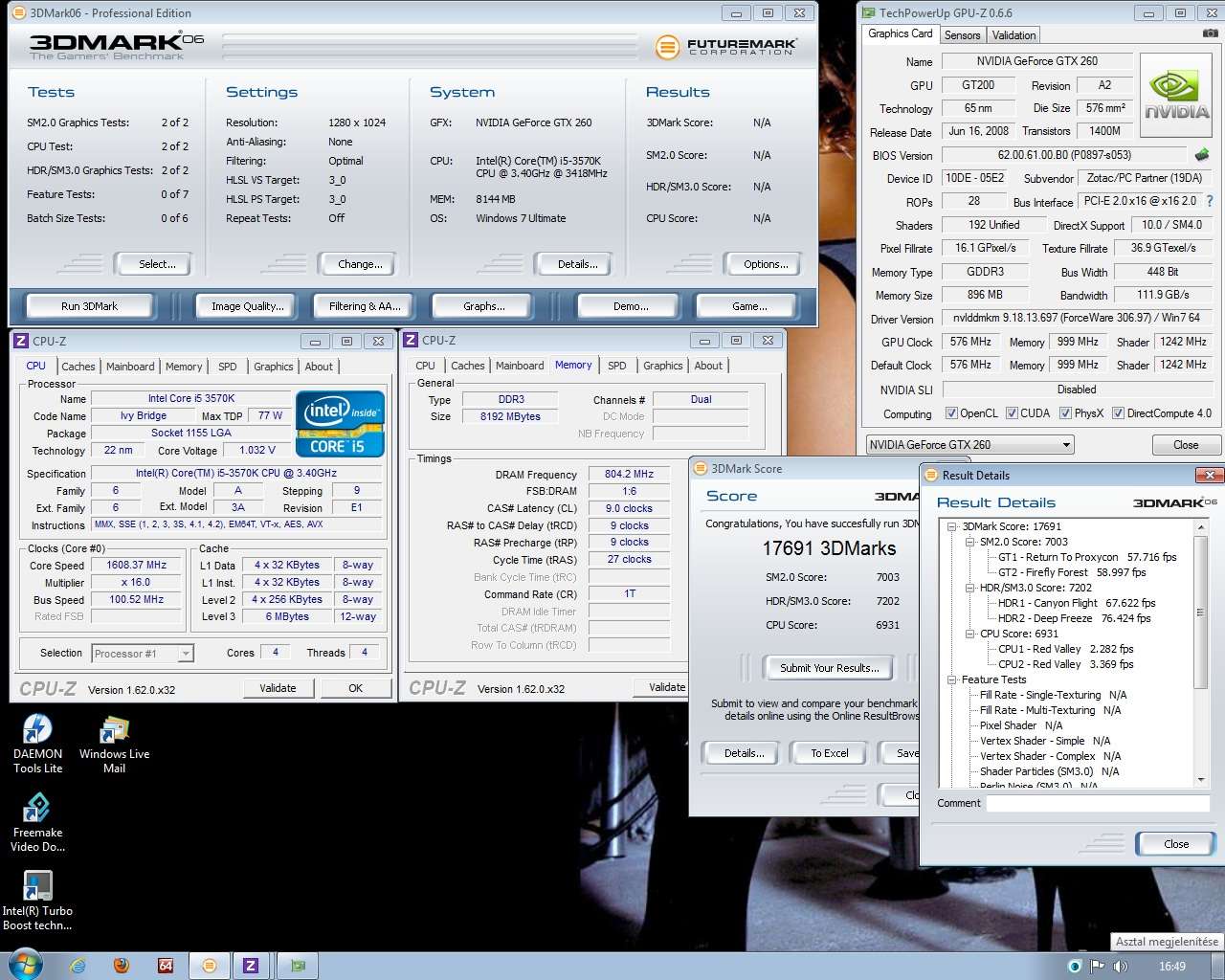1225x980 pixels.
Task: Click the Result Details scrollbar down arrow
Action: [1202, 779]
